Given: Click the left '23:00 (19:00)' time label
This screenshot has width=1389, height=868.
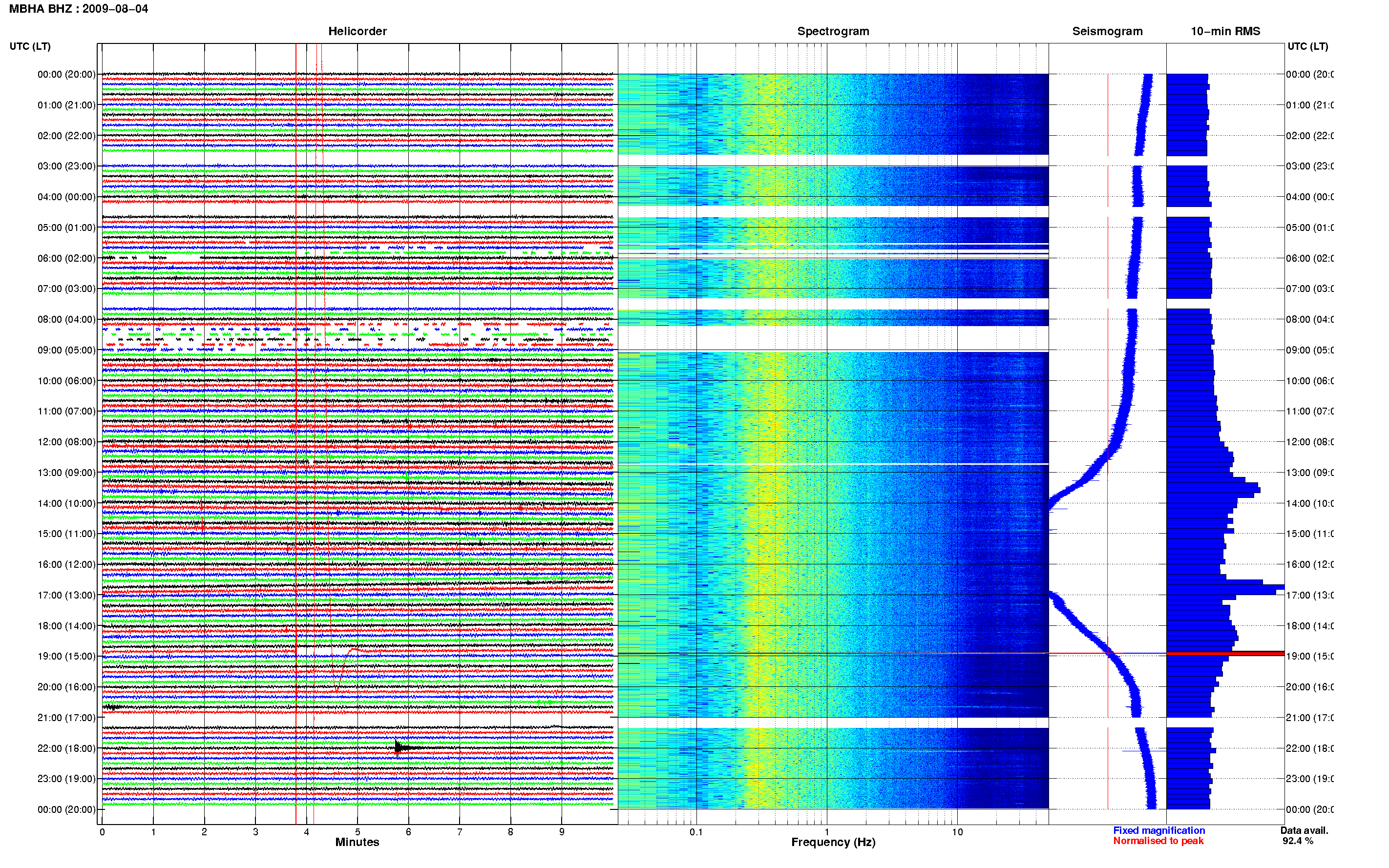Looking at the screenshot, I should click(x=66, y=779).
